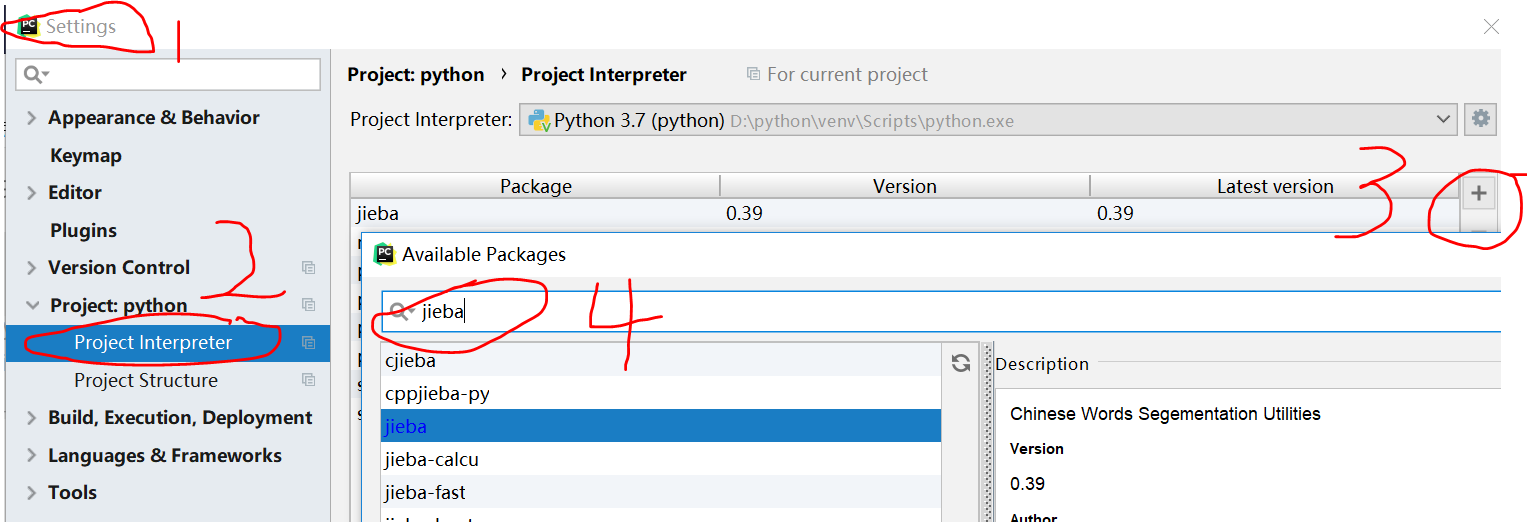Expand the Version Control section
The height and width of the screenshot is (522, 1527).
point(31,268)
